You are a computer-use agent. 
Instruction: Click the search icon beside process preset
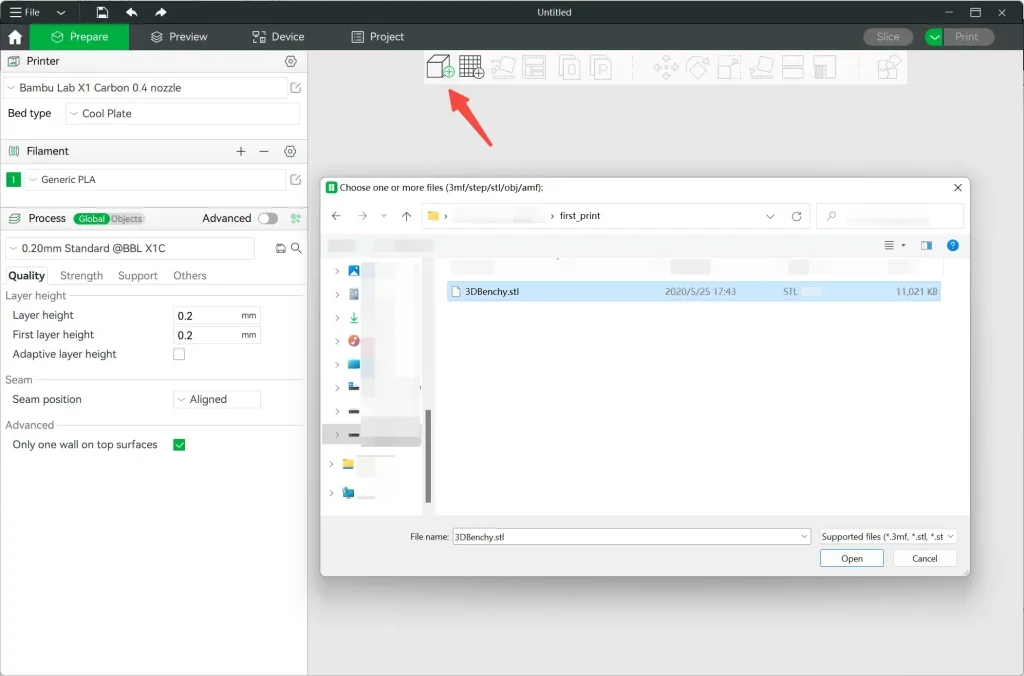pyautogui.click(x=296, y=248)
